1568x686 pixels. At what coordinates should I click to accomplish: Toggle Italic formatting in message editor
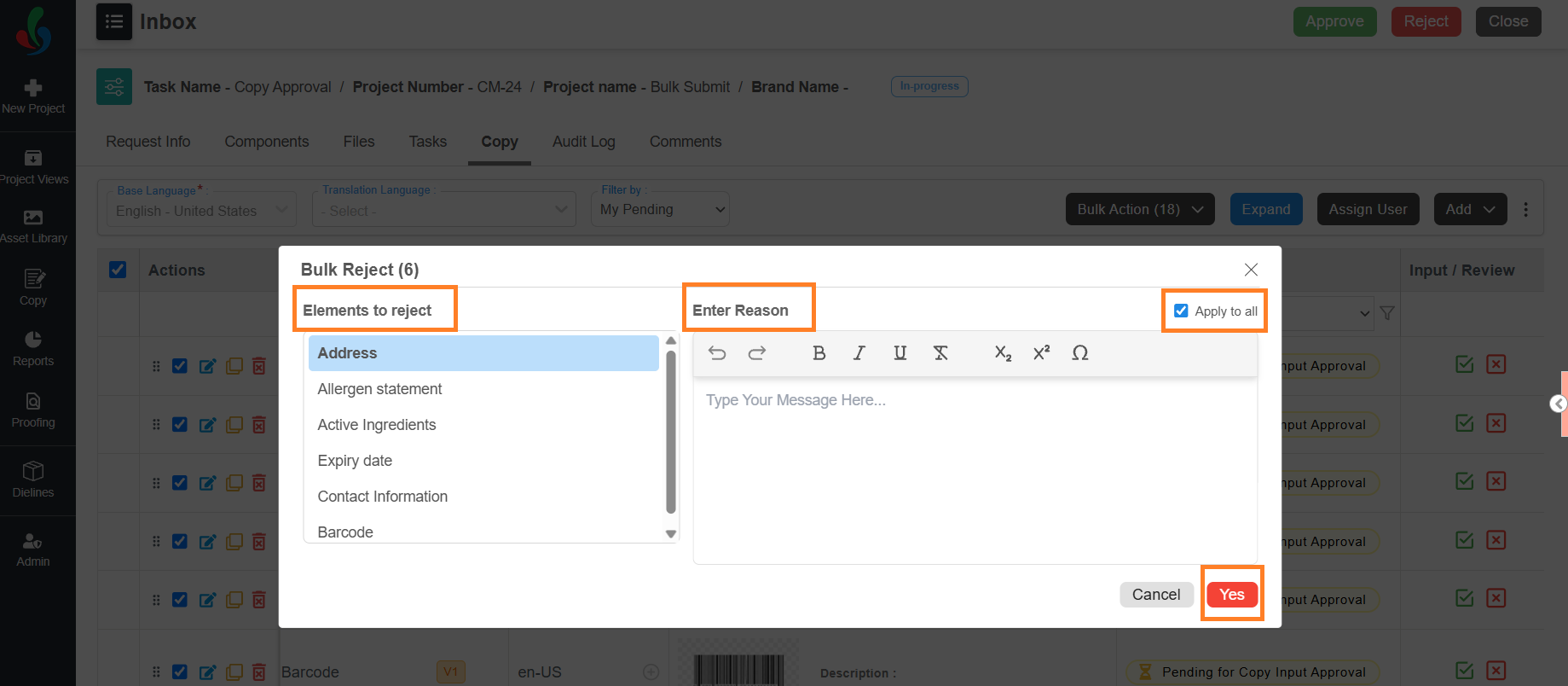859,353
